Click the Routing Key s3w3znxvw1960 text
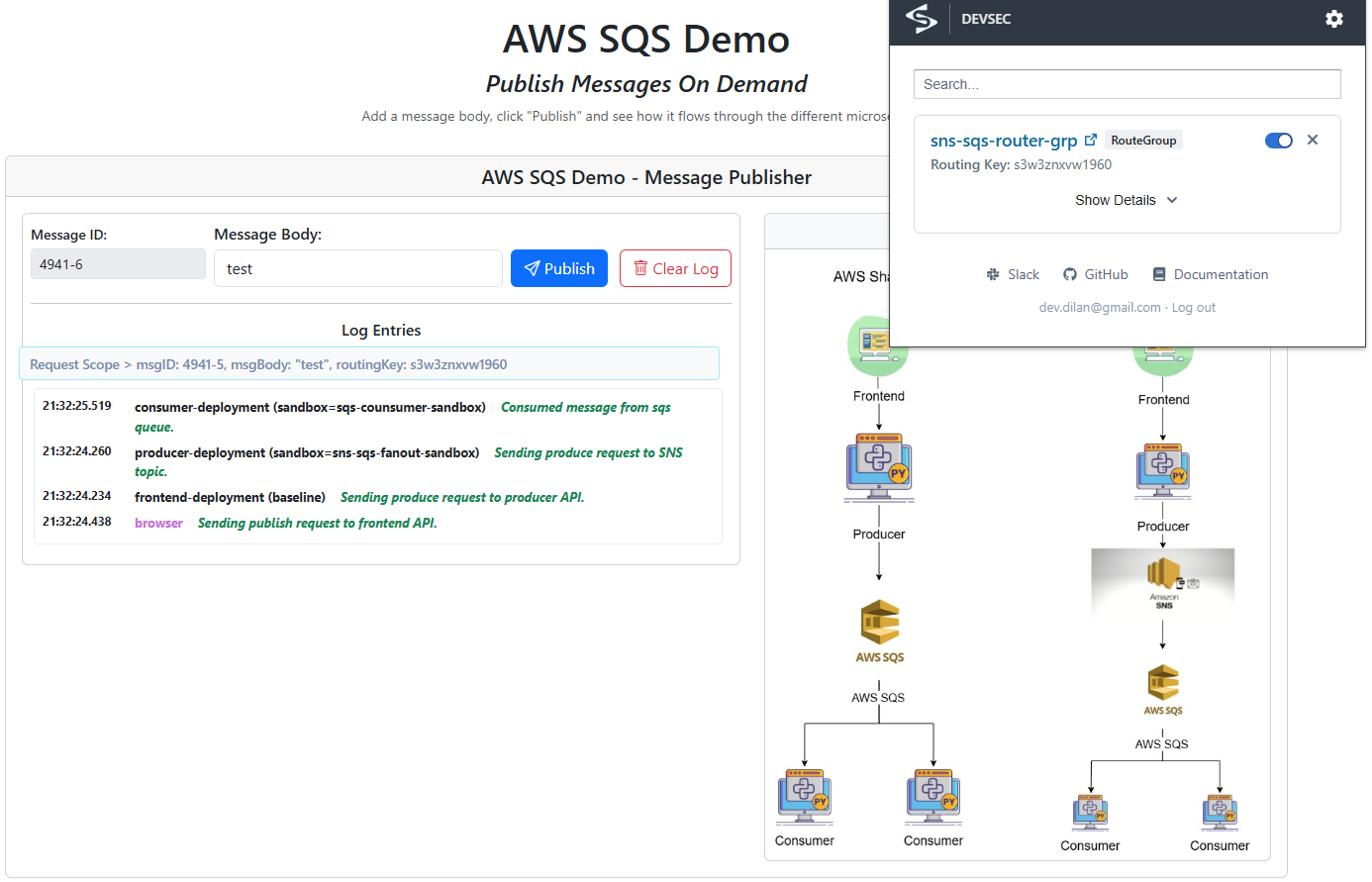This screenshot has height=882, width=1372. point(1021,164)
